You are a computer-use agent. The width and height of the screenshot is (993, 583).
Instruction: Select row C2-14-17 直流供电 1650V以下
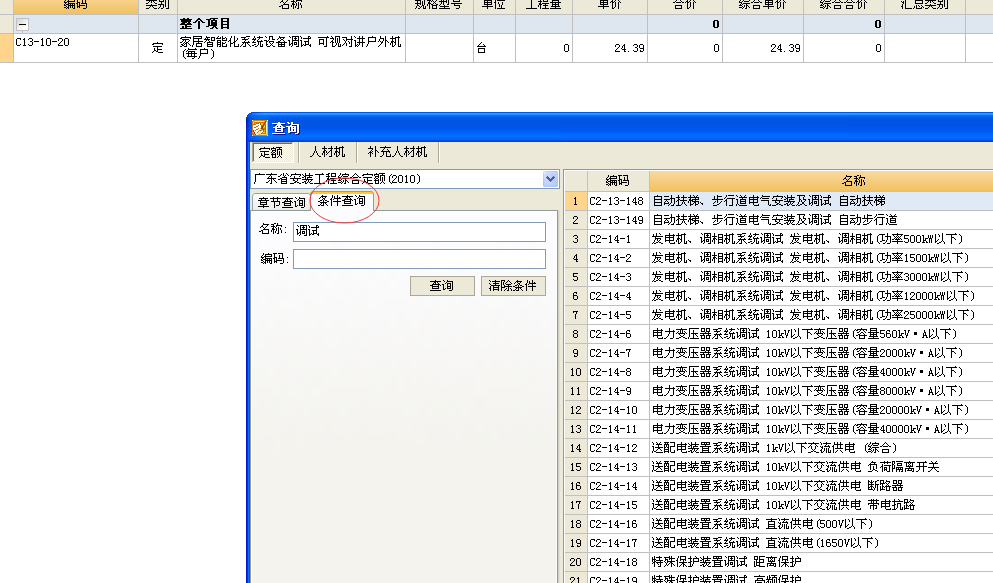point(779,543)
